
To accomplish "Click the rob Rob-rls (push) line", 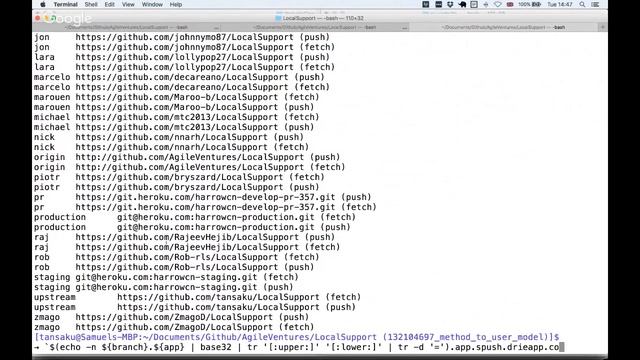I will point(174,267).
